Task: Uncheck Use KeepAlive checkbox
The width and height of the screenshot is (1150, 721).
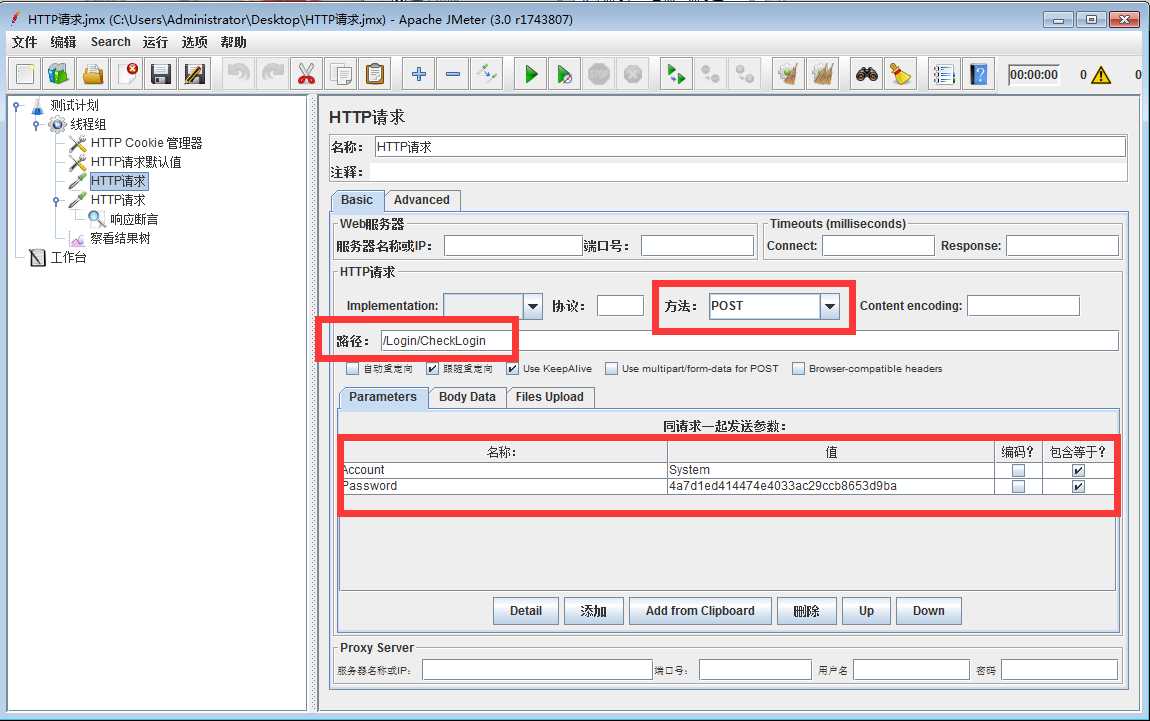Action: coord(512,368)
